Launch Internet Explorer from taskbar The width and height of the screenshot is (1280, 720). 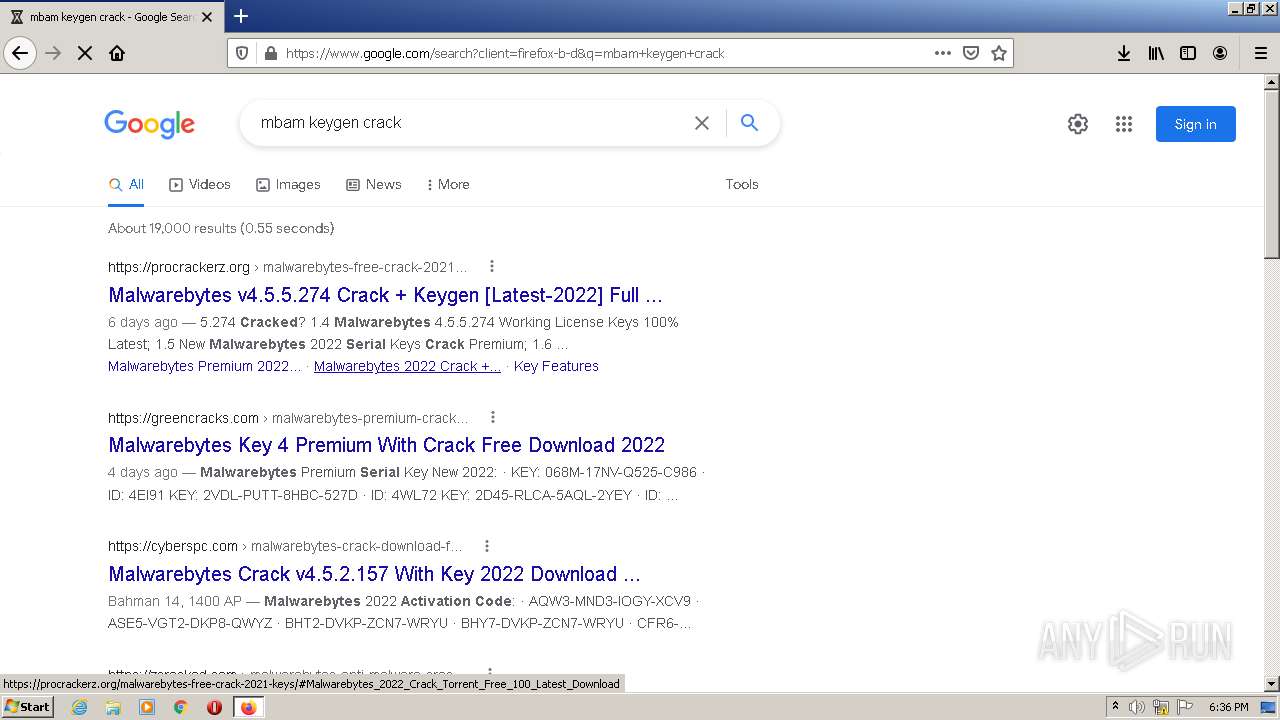tap(80, 707)
